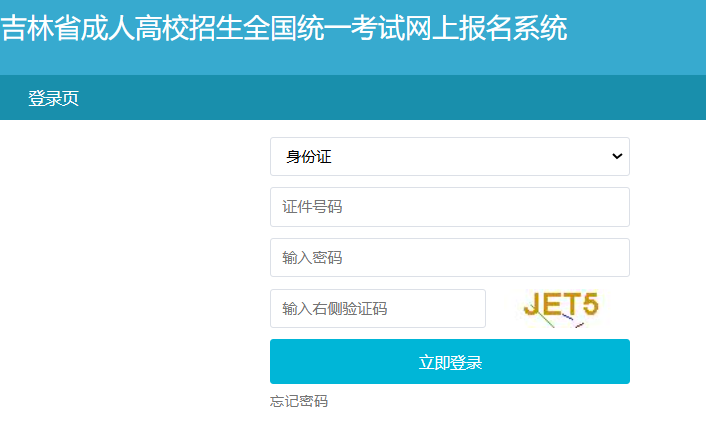Click the letter J in the captcha
The width and height of the screenshot is (706, 427).
click(533, 304)
